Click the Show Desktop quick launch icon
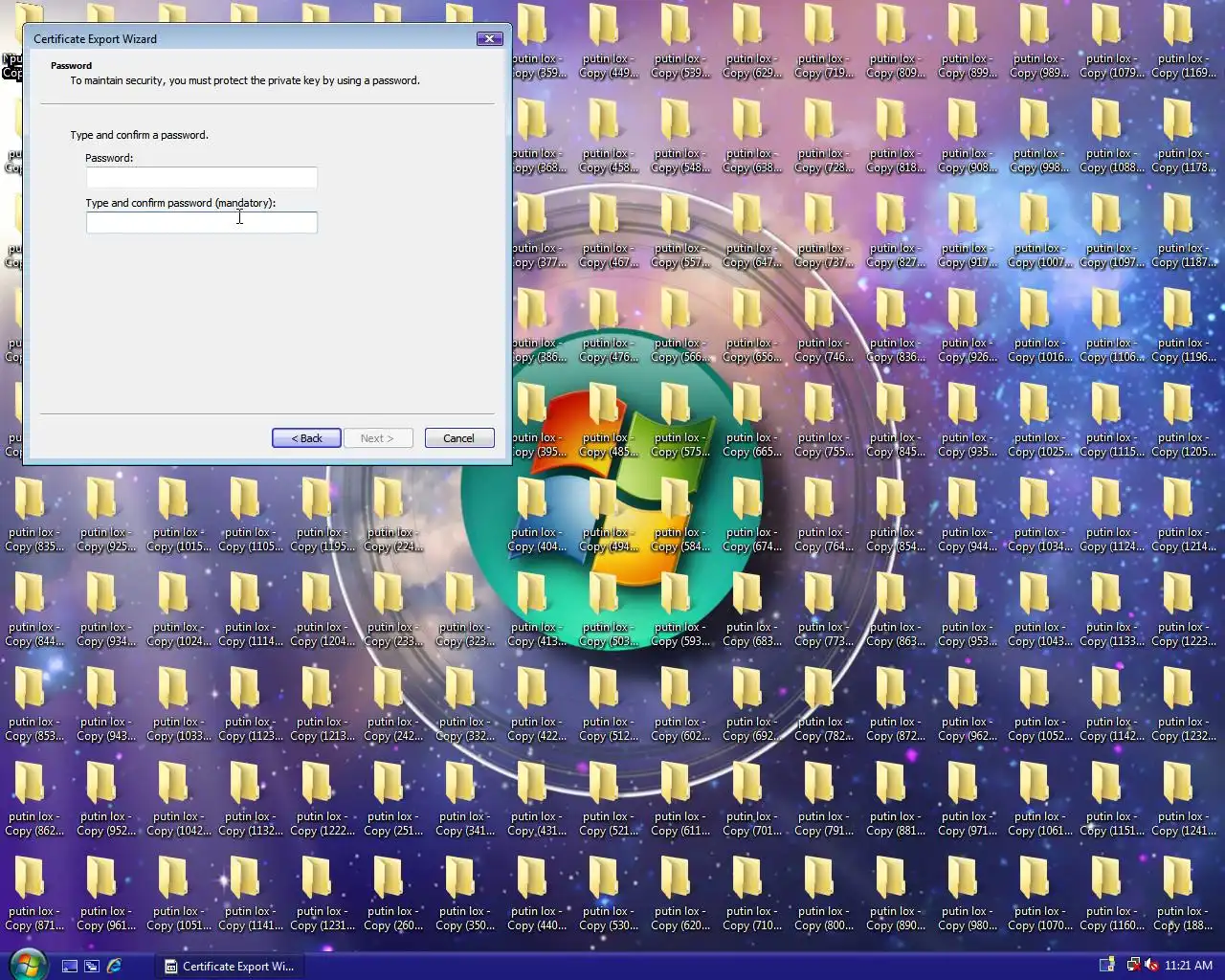The width and height of the screenshot is (1225, 980). [70, 967]
